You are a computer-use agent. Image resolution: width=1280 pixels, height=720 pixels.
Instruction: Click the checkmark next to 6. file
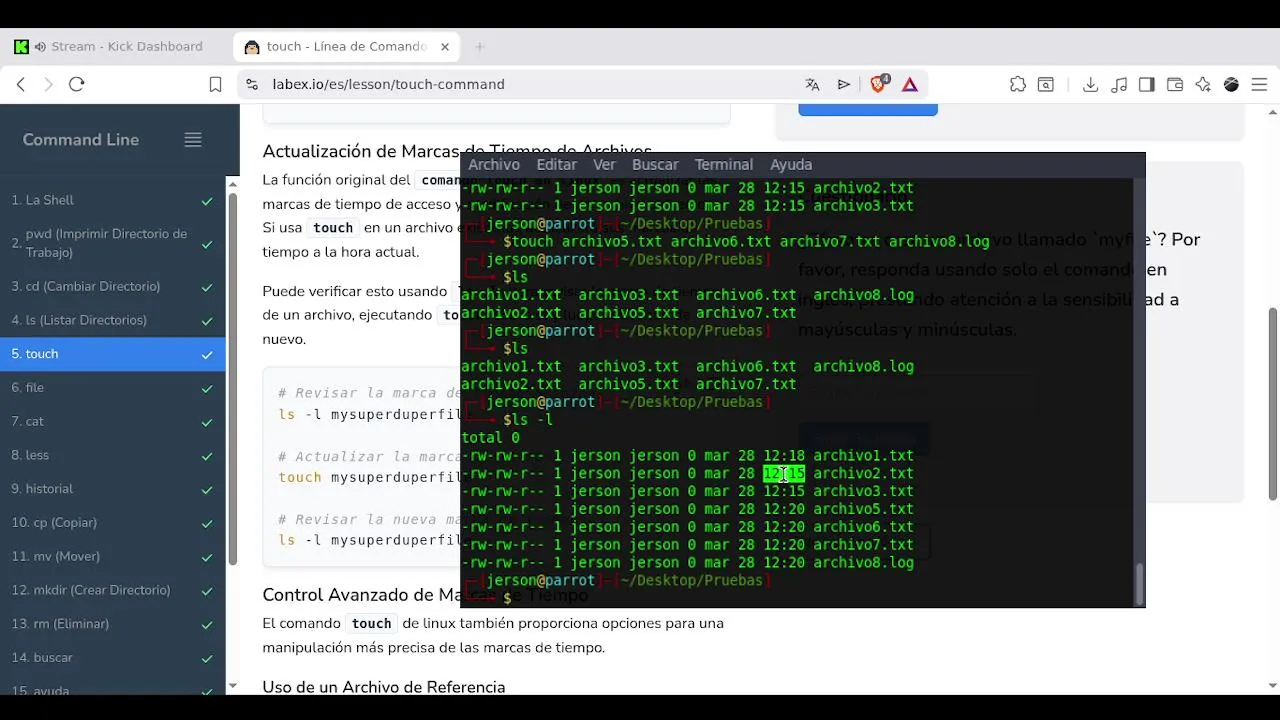tap(207, 388)
